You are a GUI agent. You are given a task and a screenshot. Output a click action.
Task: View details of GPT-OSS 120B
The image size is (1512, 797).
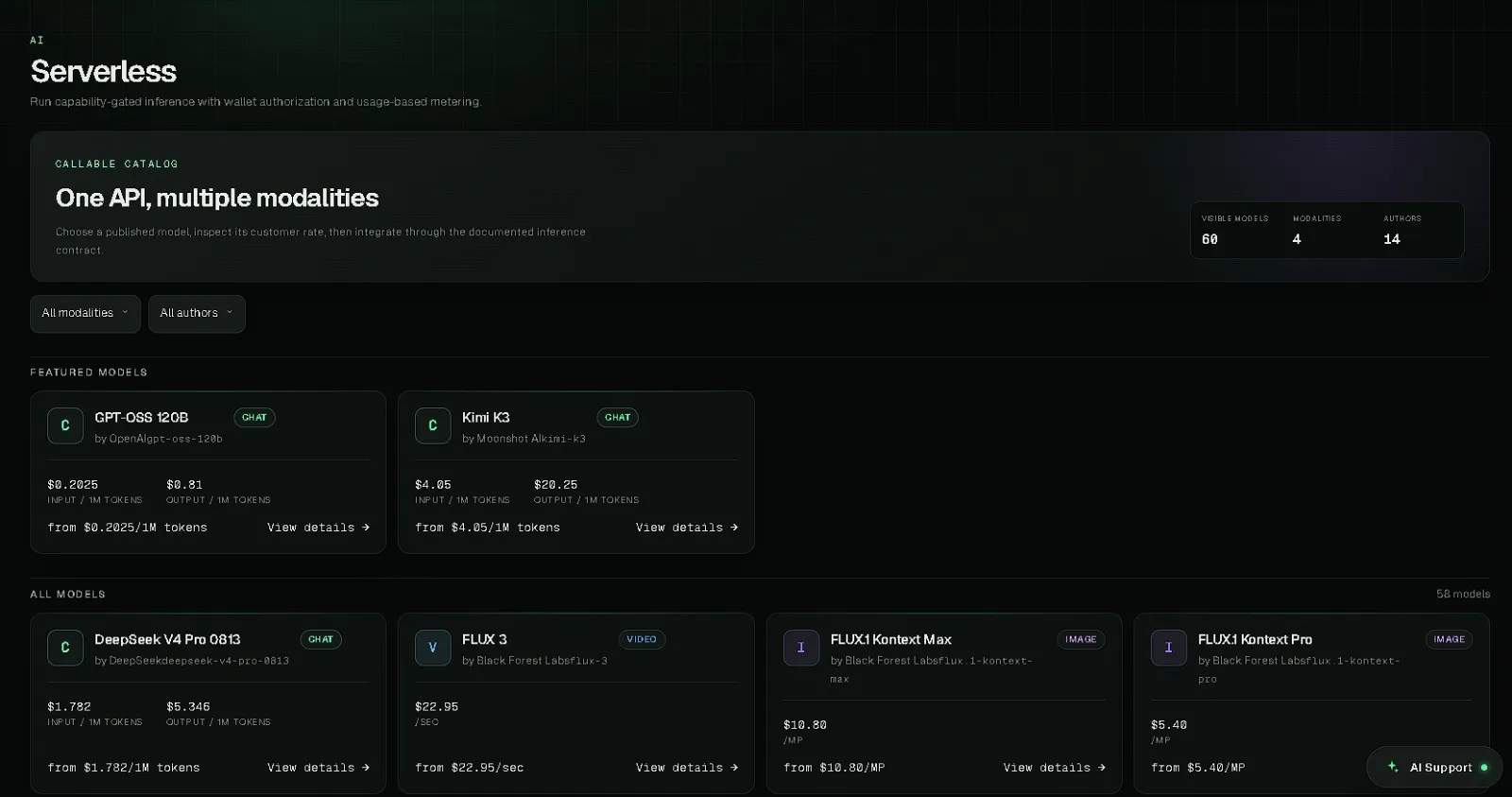pos(318,528)
